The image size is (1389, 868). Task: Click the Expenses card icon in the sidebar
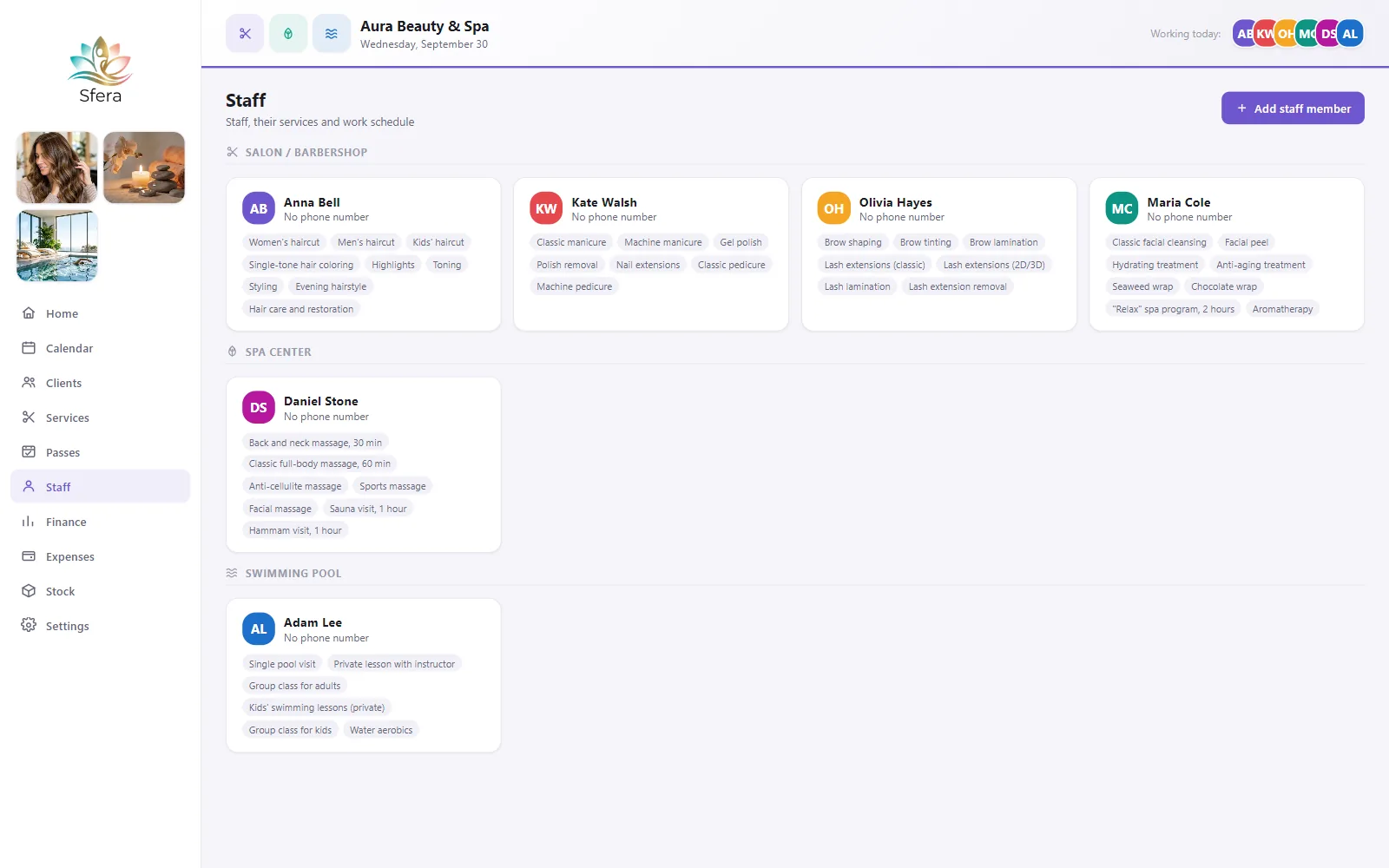tap(29, 556)
